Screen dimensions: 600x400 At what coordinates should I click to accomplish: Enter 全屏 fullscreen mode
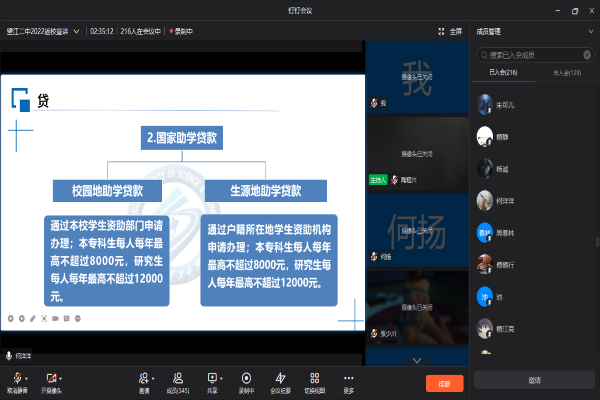coord(450,31)
